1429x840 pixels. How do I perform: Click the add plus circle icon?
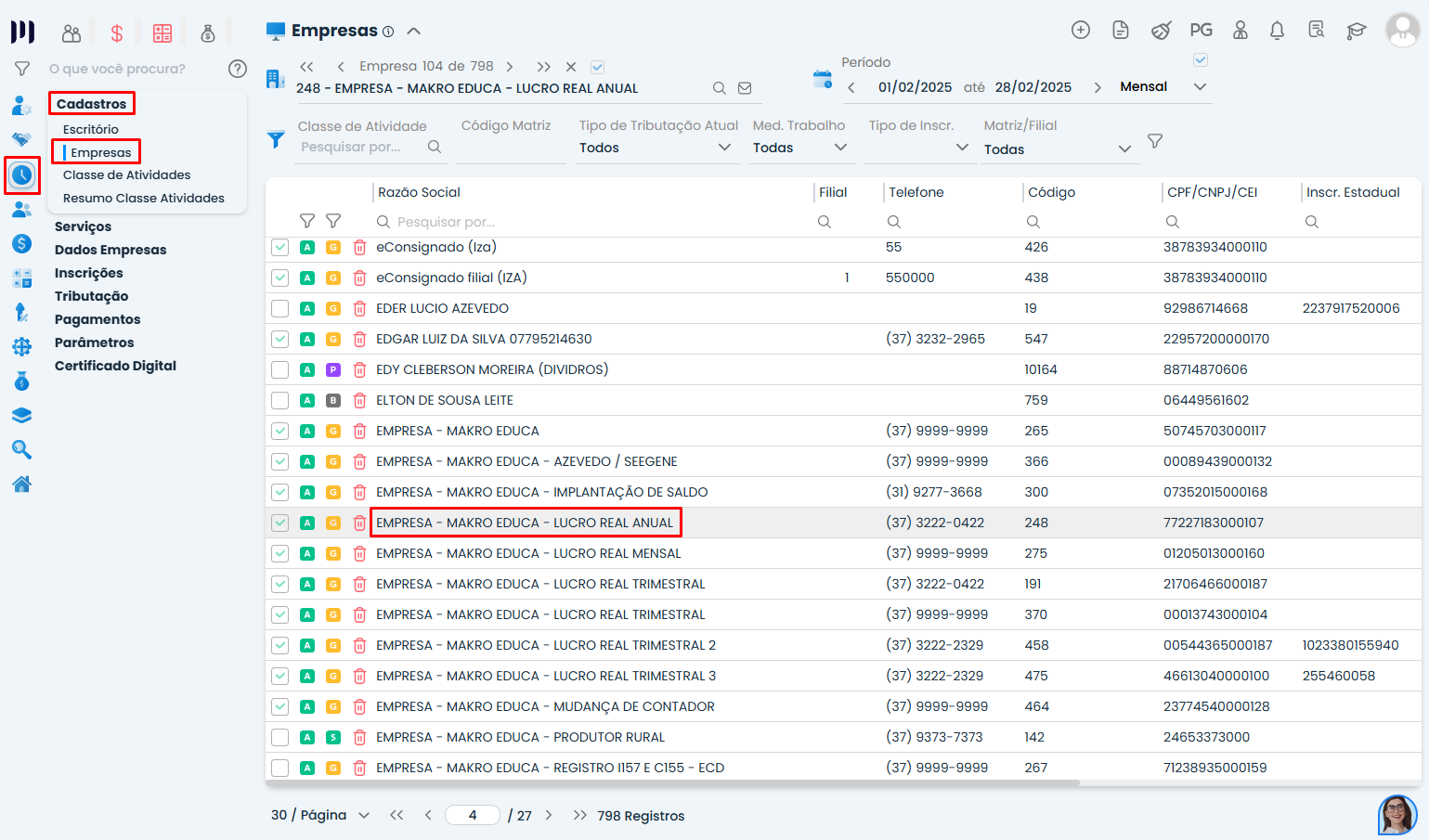point(1080,30)
